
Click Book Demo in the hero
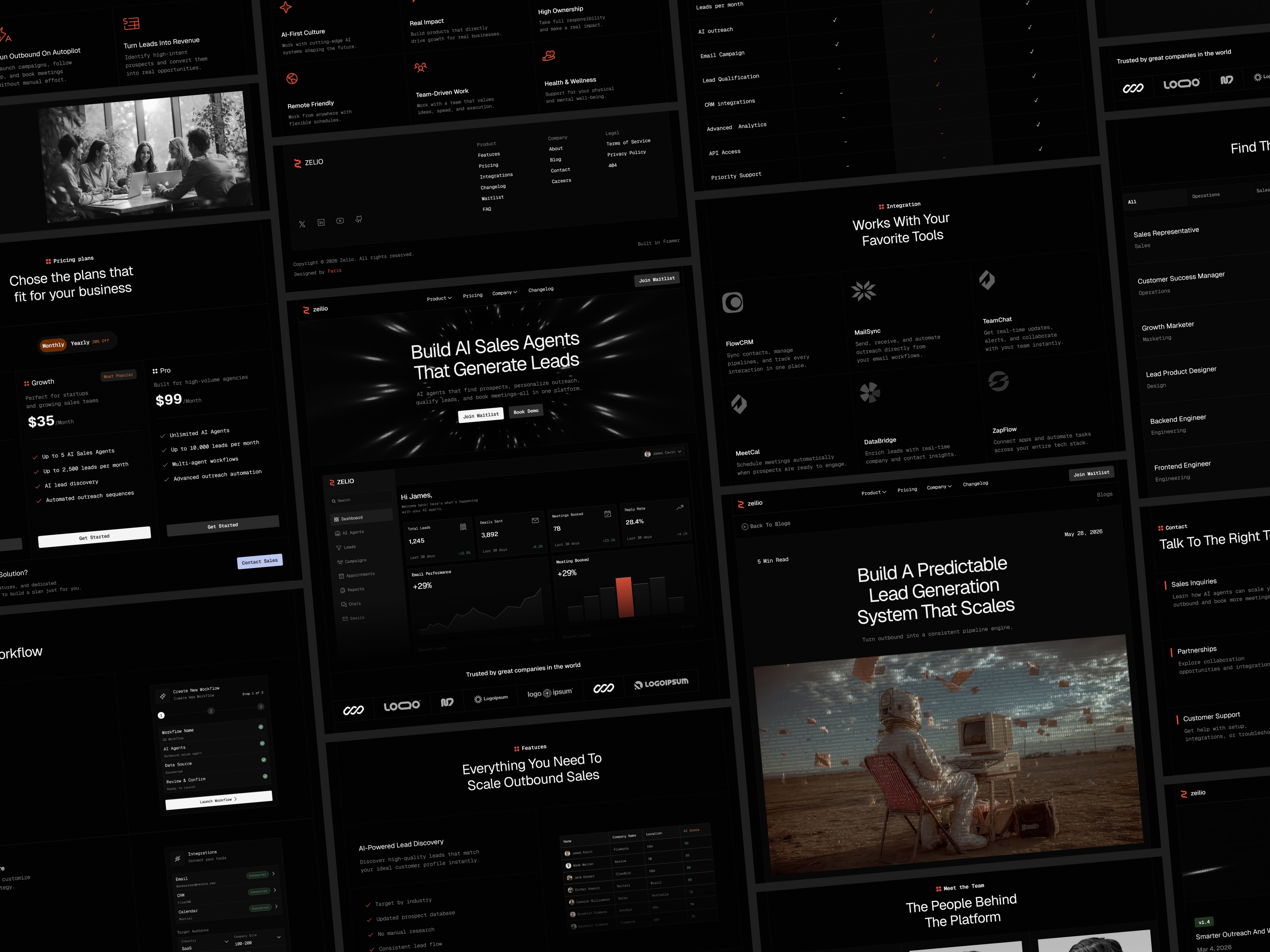click(x=526, y=411)
